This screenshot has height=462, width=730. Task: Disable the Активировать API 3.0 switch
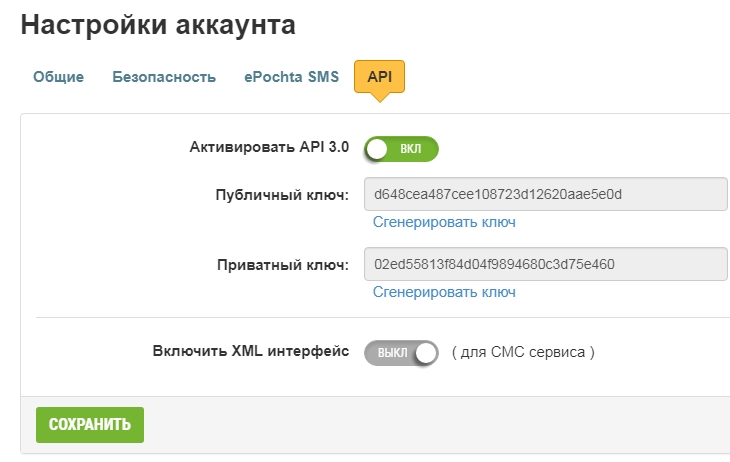pos(401,149)
